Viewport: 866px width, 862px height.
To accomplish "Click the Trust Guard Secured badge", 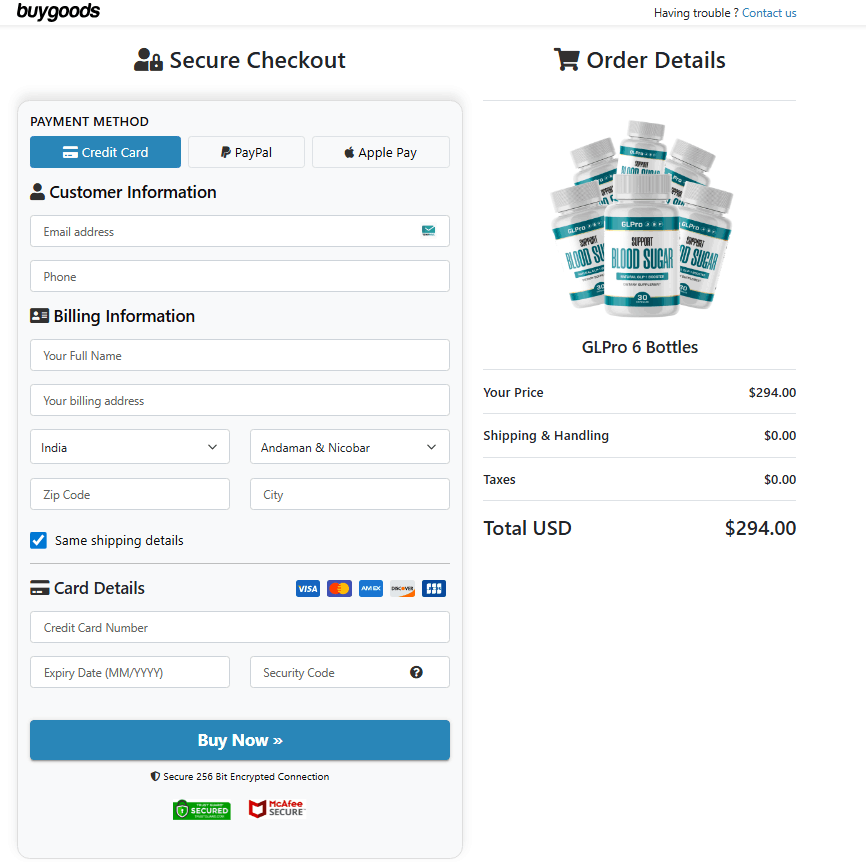I will click(202, 809).
